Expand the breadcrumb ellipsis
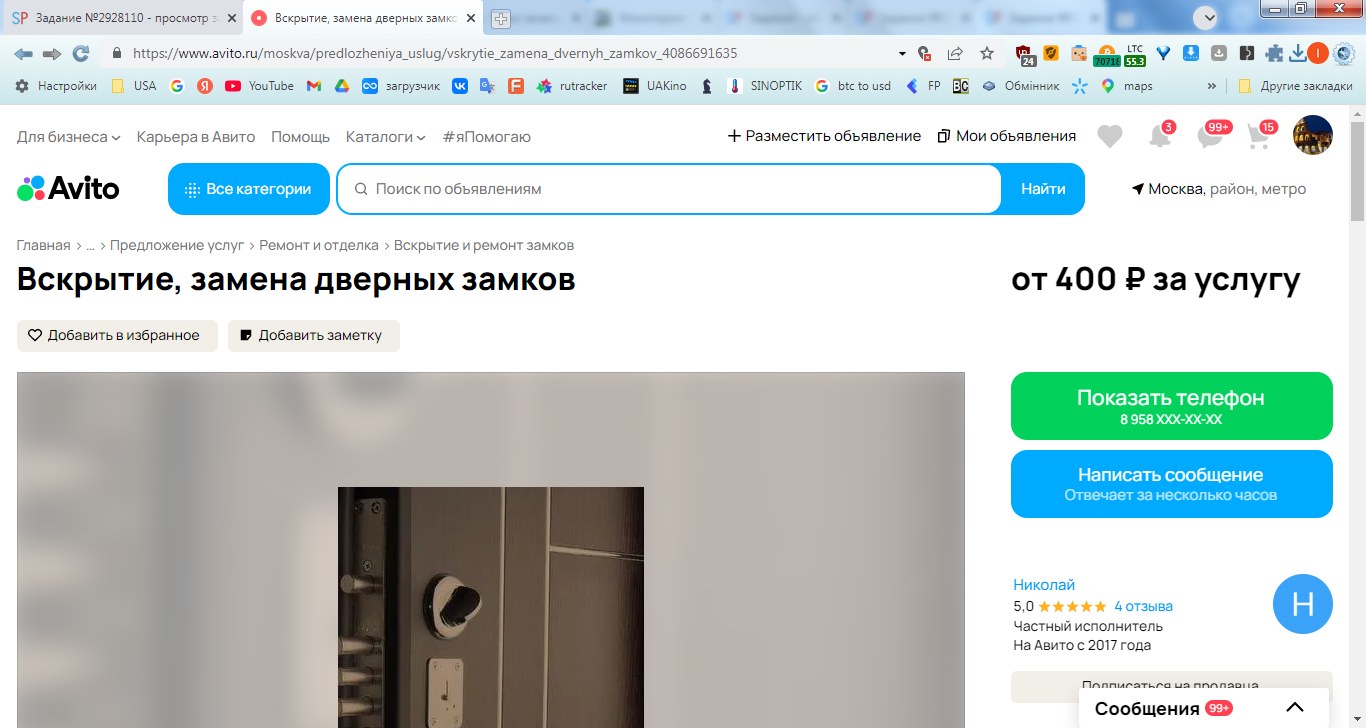The image size is (1366, 728). [90, 245]
